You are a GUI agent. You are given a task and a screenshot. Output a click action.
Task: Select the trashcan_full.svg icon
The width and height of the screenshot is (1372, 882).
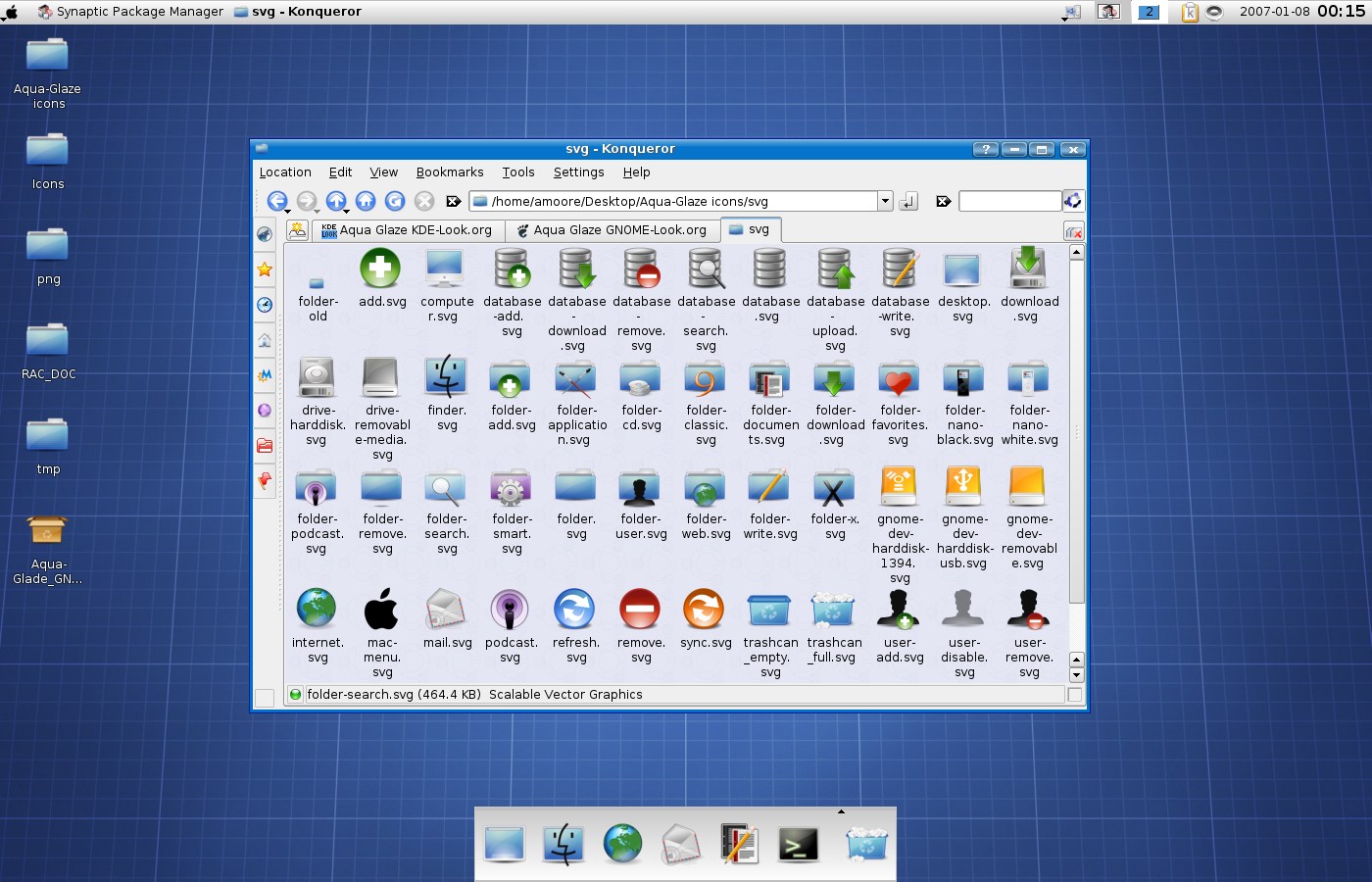(833, 609)
